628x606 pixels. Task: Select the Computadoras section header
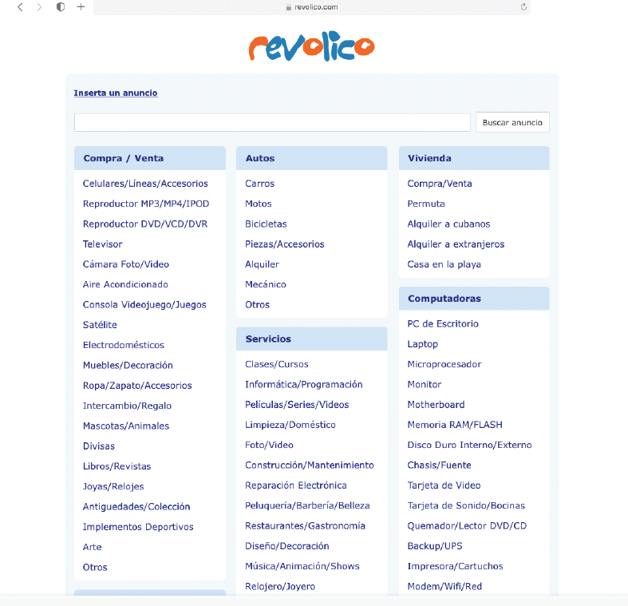444,298
